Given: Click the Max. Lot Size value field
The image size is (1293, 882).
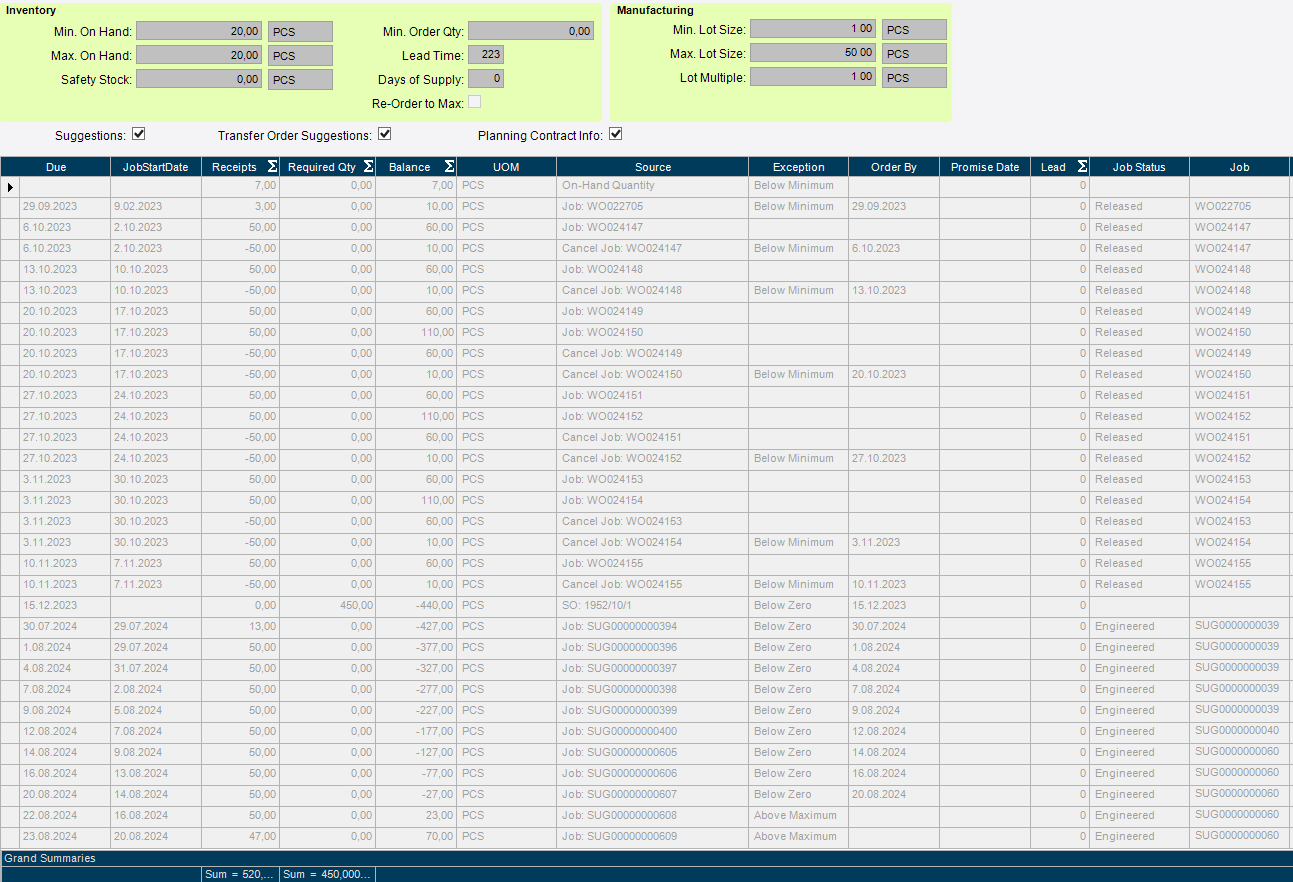Looking at the screenshot, I should (813, 53).
